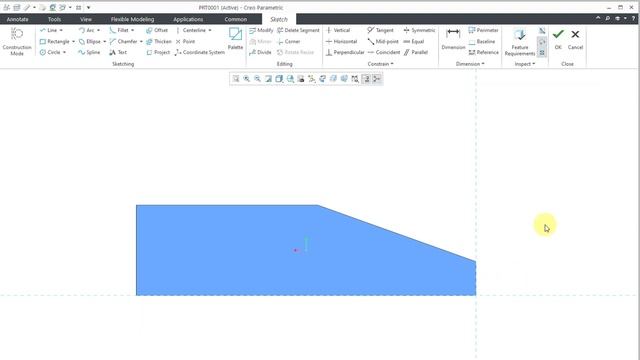Select the Coordinate System tool
Image resolution: width=640 pixels, height=360 pixels.
[x=200, y=52]
